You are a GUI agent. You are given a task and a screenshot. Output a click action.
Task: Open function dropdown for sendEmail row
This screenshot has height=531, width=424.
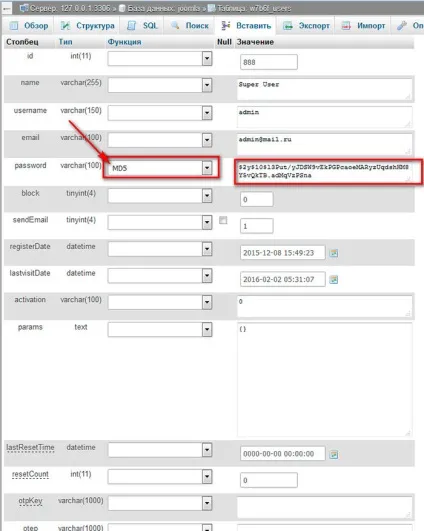(160, 222)
